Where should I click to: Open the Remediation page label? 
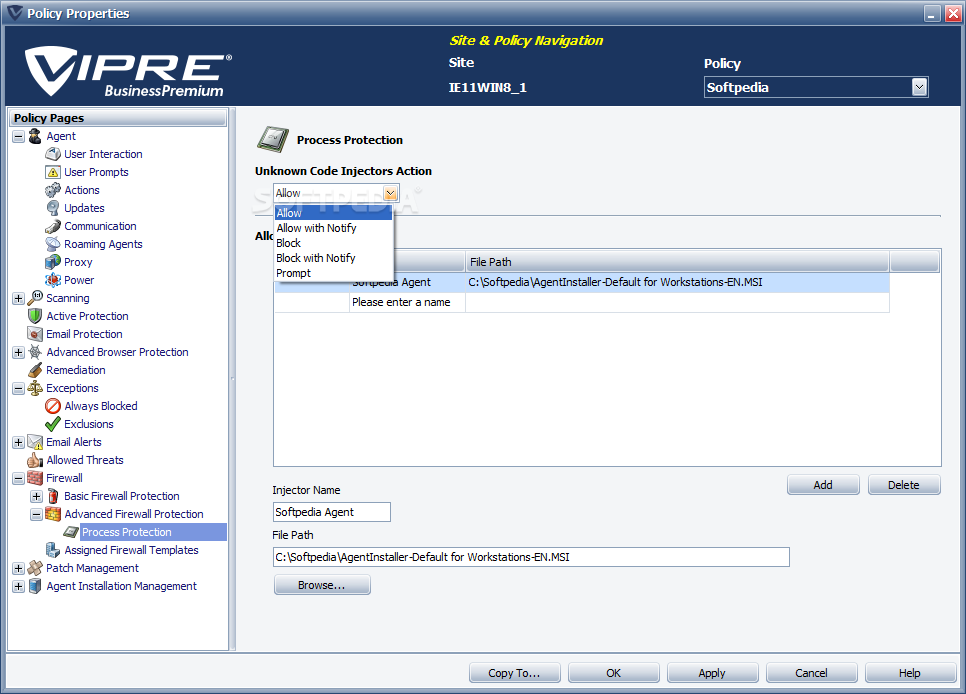click(76, 370)
